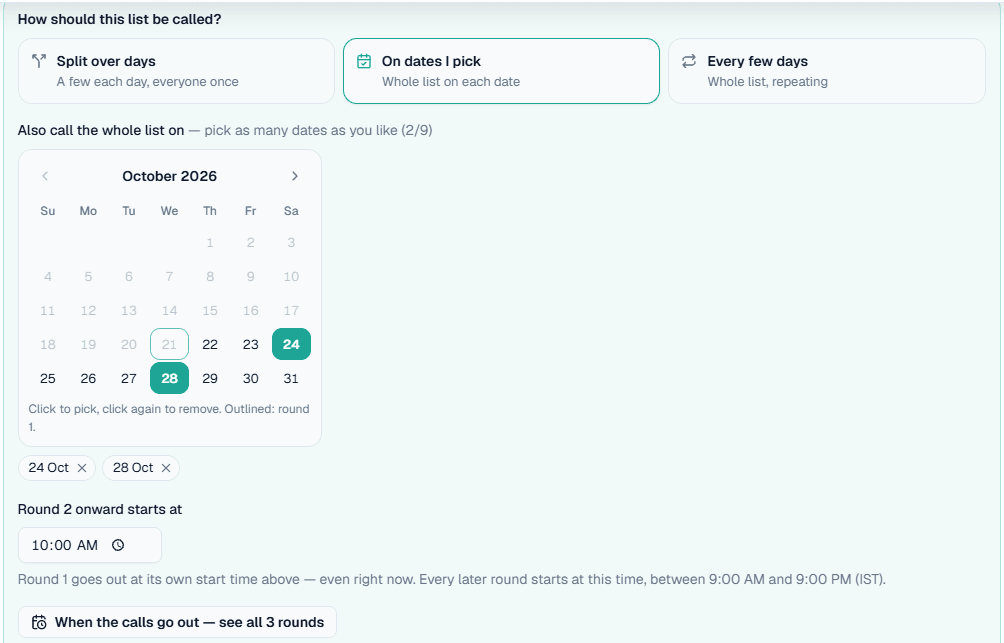Click the calendar check icon on On dates I pick
The image size is (1004, 643).
click(364, 61)
